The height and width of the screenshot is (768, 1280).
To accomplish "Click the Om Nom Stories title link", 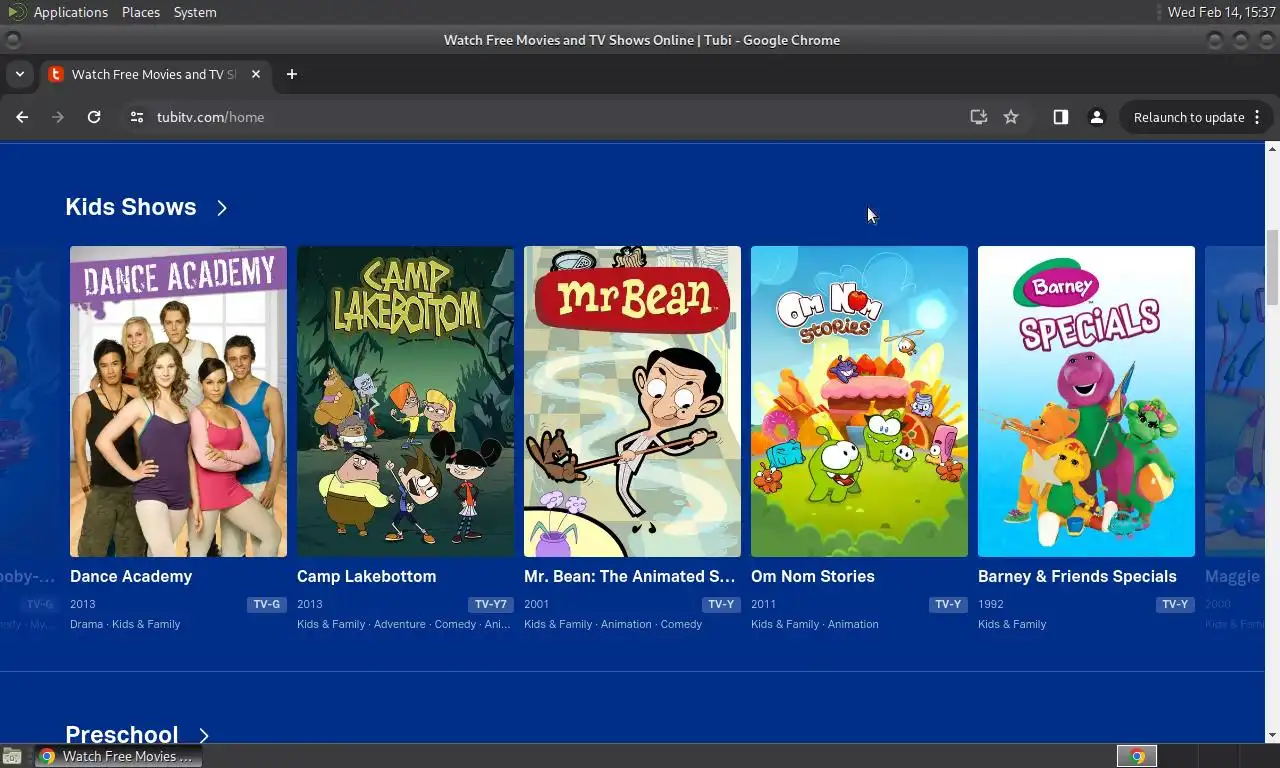I will pyautogui.click(x=813, y=576).
